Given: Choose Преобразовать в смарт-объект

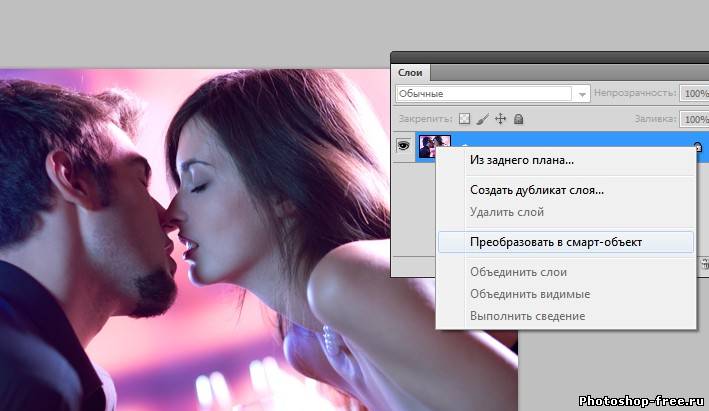Looking at the screenshot, I should 556,241.
